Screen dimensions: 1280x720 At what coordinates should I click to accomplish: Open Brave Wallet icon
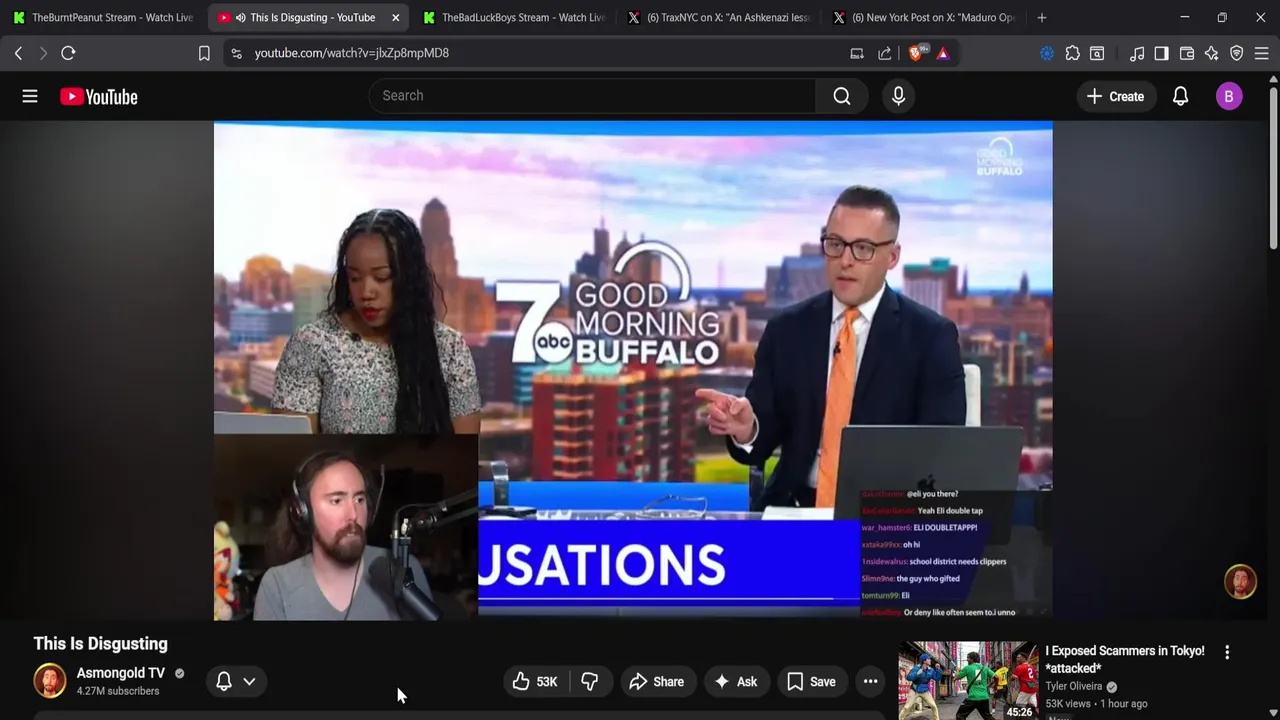[x=1187, y=53]
